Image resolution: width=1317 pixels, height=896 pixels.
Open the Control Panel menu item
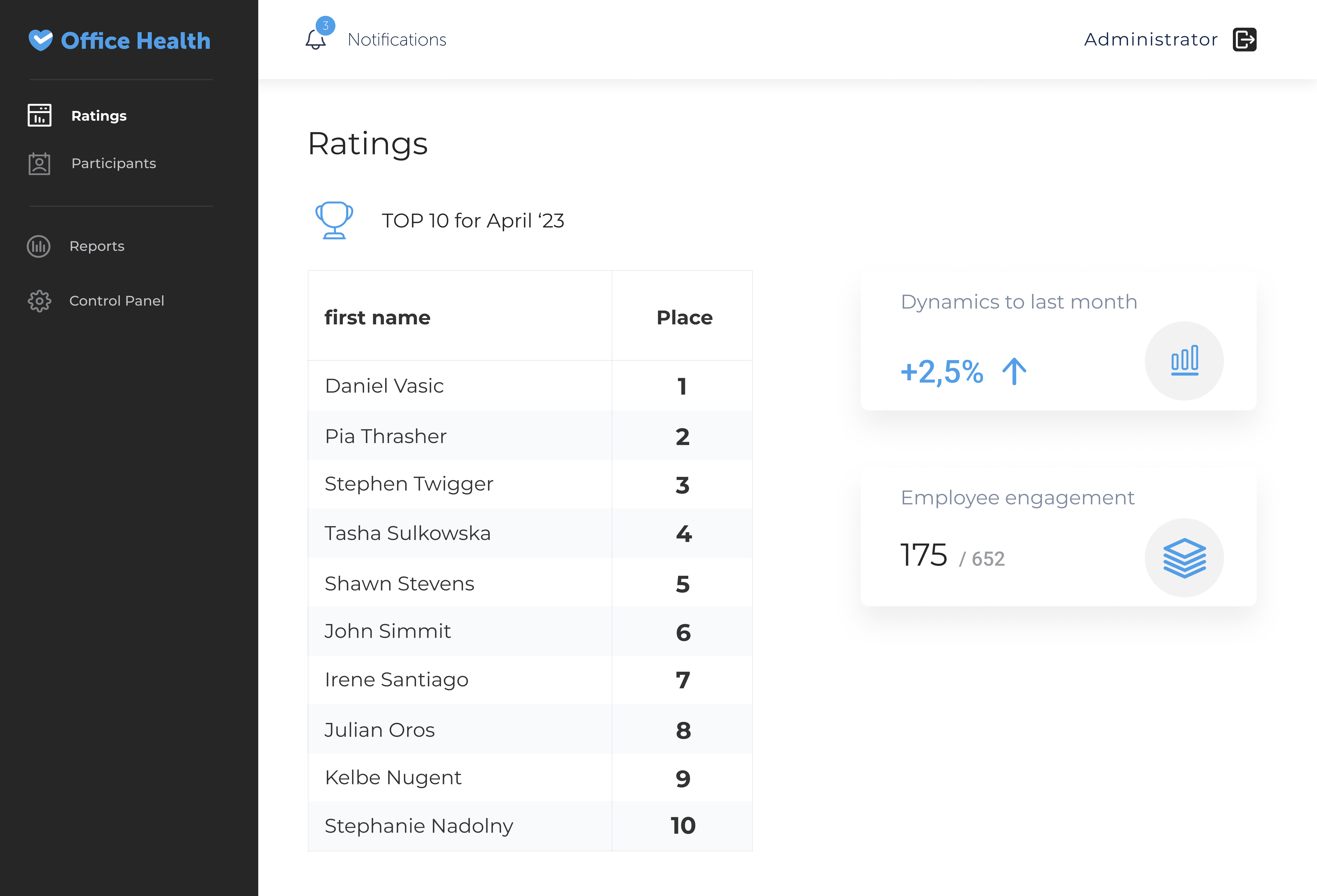coord(117,301)
